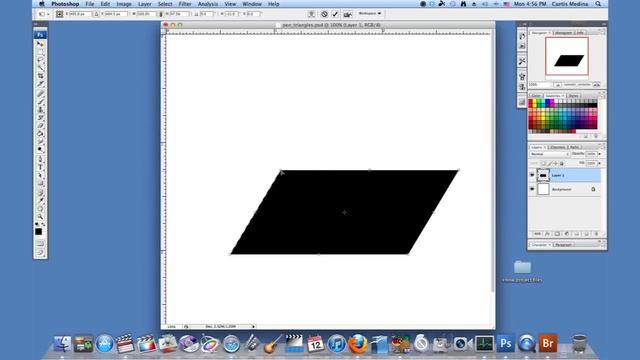640x360 pixels.
Task: Open the Opacity slider arrow
Action: (600, 154)
